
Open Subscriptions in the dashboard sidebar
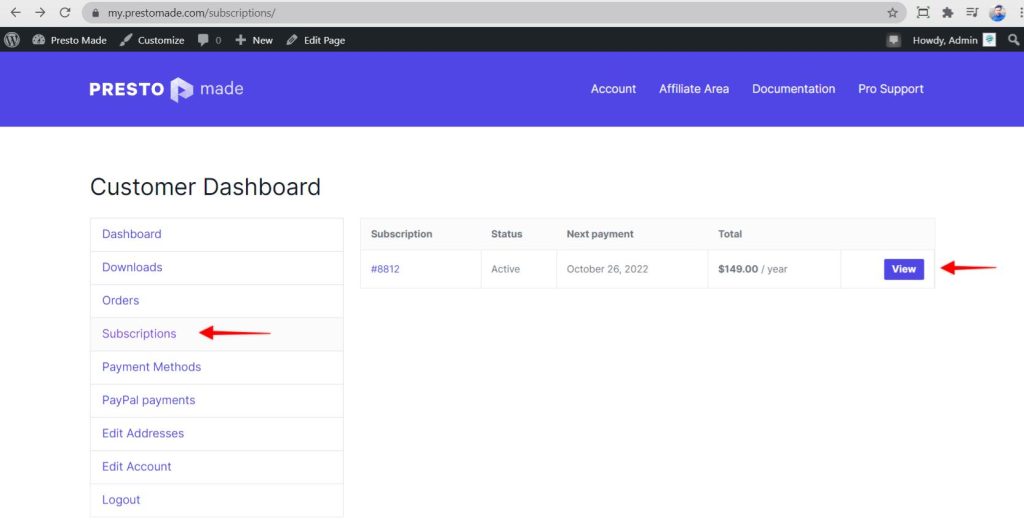[139, 334]
